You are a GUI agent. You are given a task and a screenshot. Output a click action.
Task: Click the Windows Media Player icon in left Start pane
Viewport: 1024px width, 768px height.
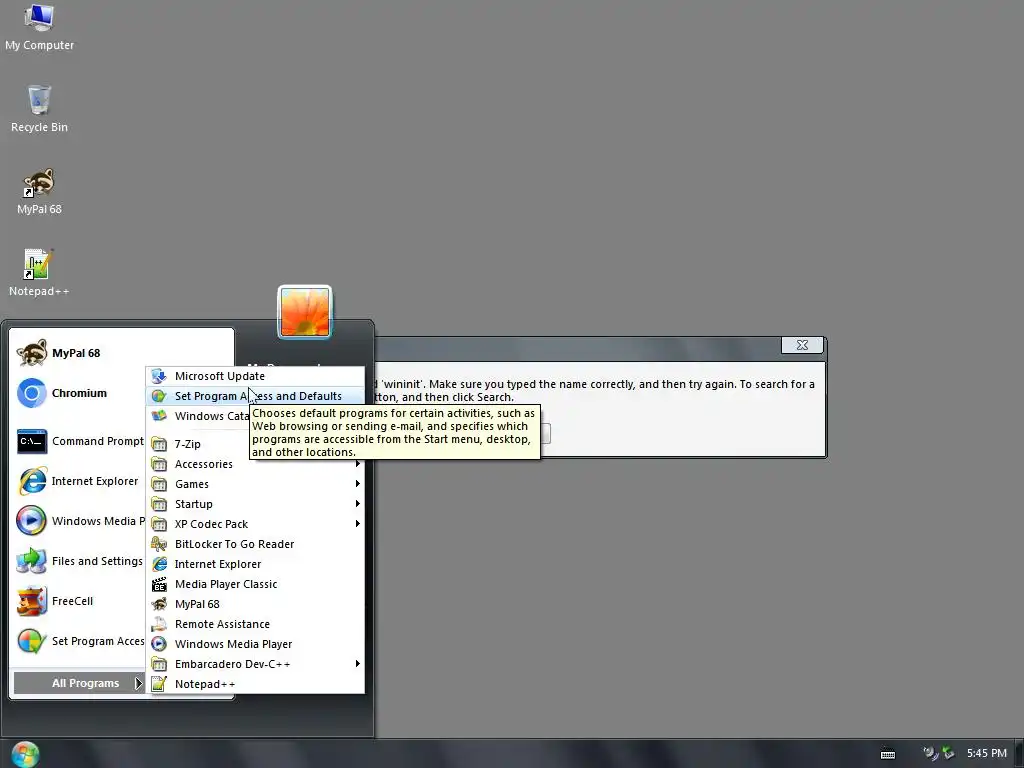pyautogui.click(x=31, y=521)
